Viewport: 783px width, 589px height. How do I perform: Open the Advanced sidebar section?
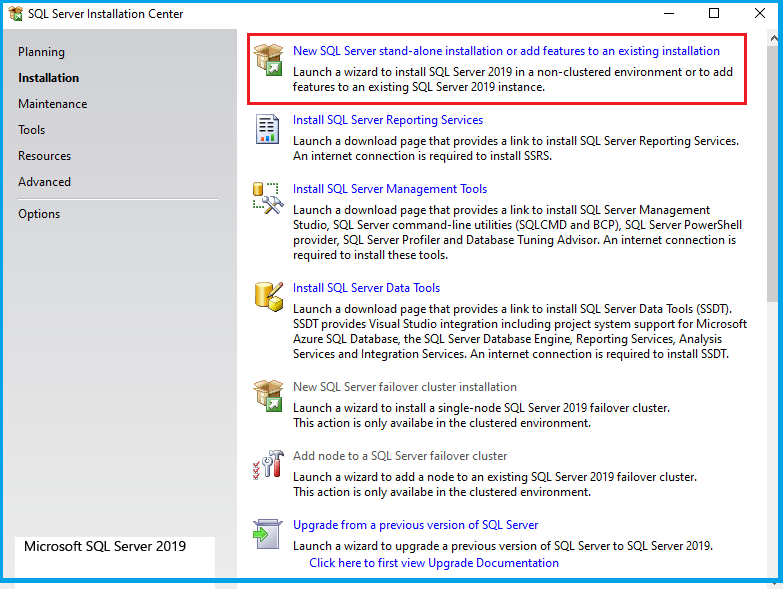44,182
